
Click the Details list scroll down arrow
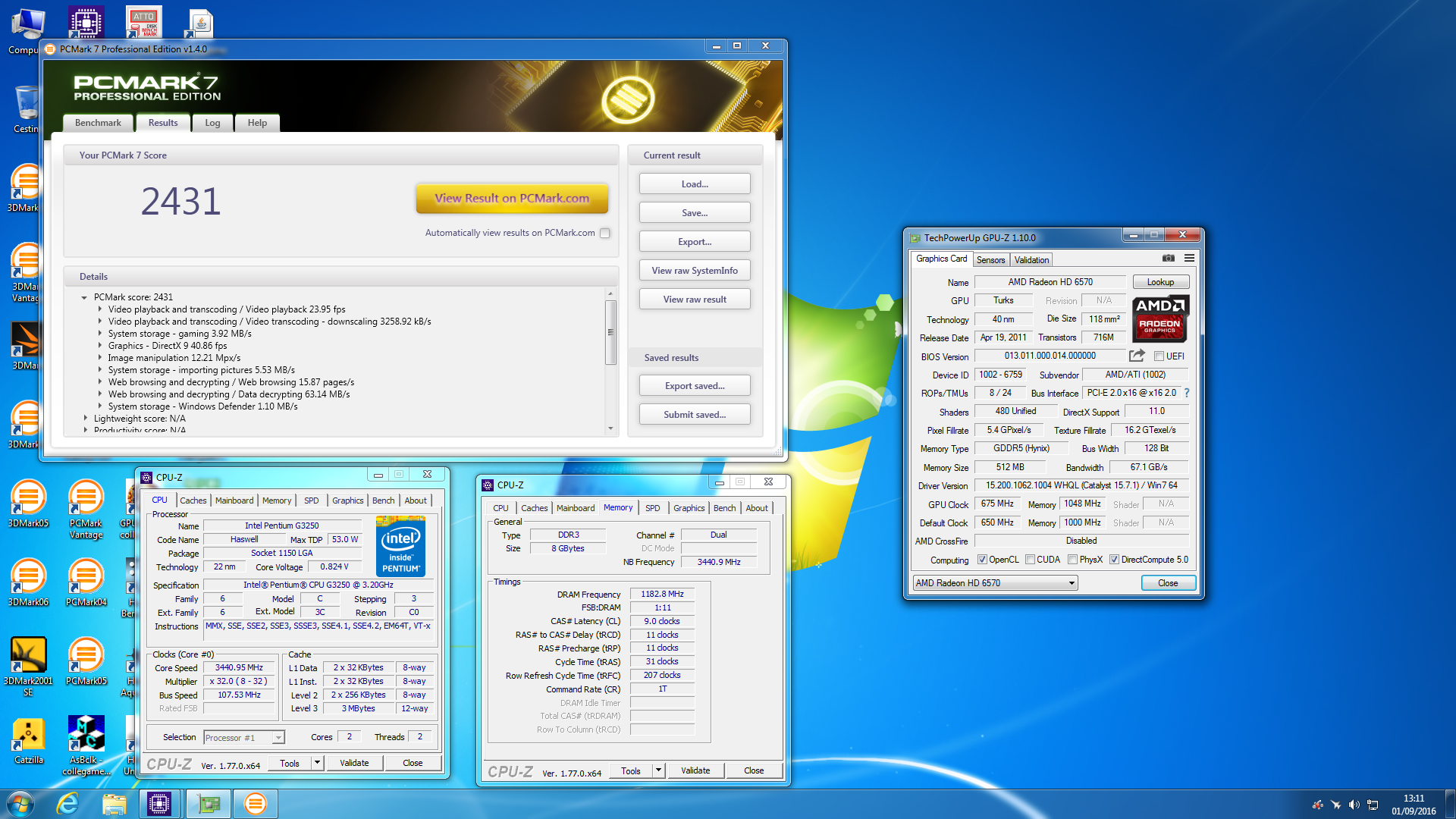(610, 428)
